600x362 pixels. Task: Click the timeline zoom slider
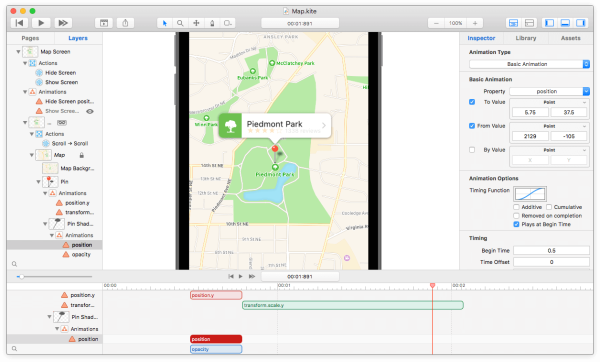coord(54,276)
